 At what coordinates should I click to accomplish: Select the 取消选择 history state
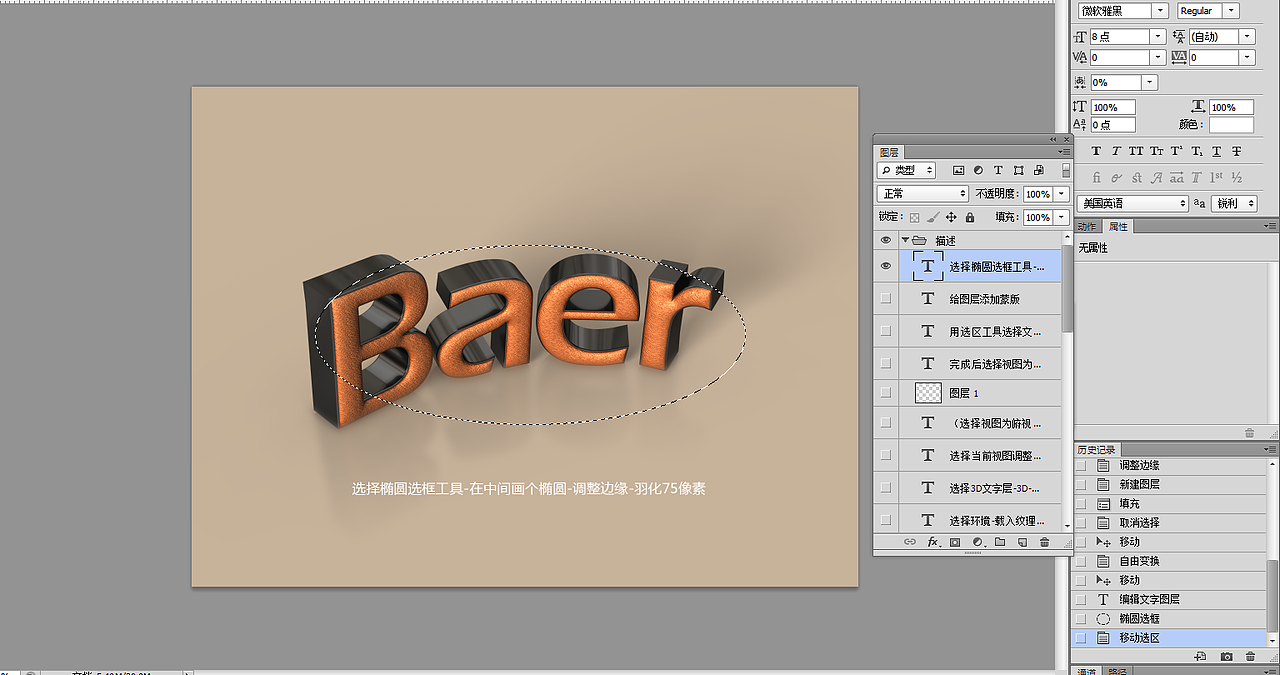tap(1168, 523)
